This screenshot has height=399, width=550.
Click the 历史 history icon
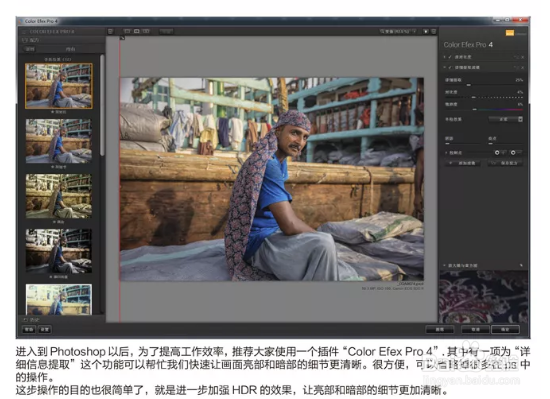25,320
